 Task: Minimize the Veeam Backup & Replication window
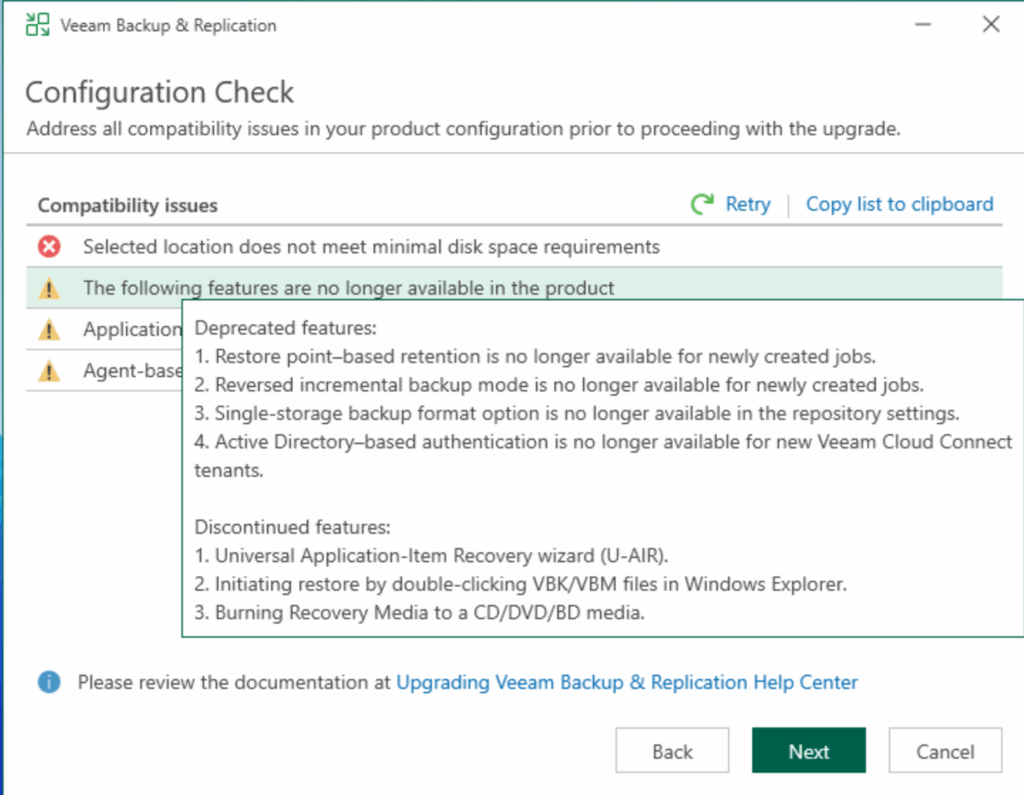pos(918,25)
